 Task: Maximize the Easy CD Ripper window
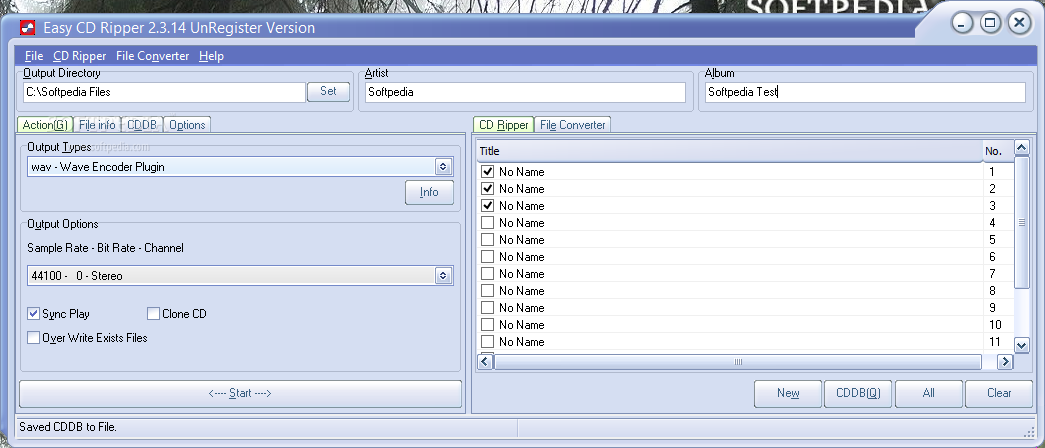point(990,23)
